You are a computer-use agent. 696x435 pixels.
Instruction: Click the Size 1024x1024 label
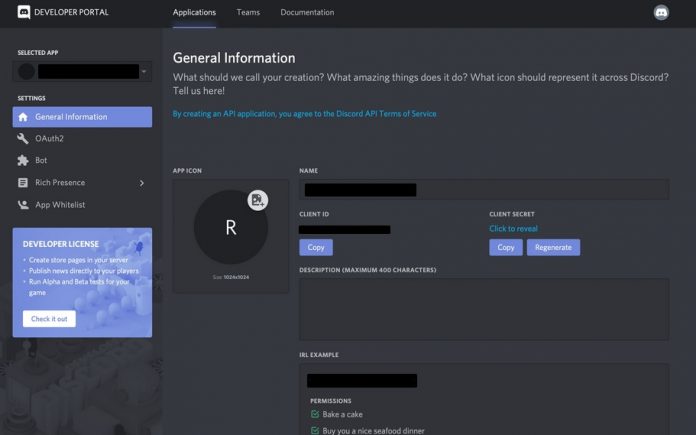(230, 277)
